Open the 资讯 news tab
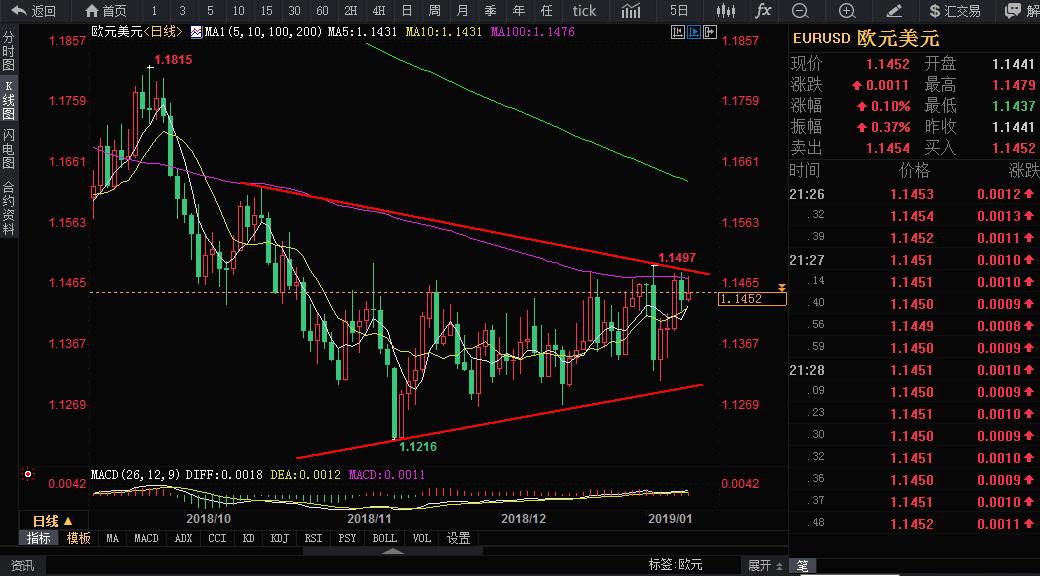Screen dimensions: 1040x576 (22, 565)
